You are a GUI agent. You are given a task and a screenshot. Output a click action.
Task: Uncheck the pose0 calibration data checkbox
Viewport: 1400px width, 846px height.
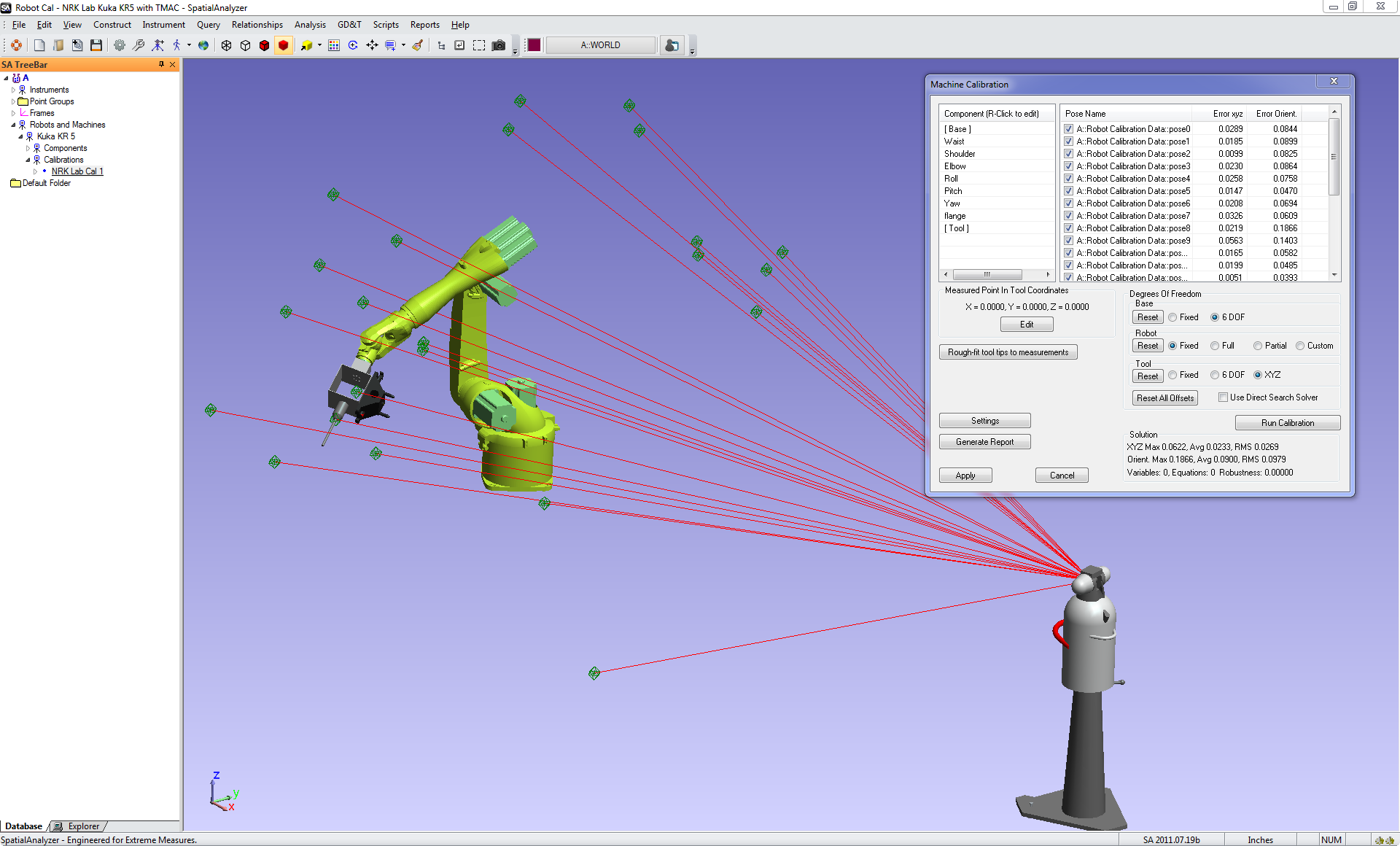(1068, 128)
